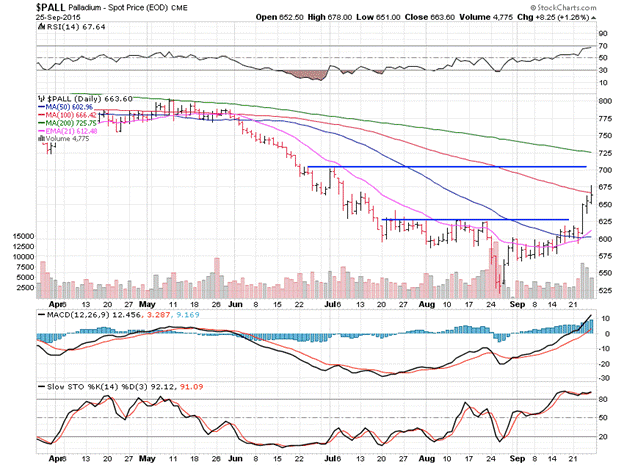Click the EMA(21) 612.48 legend entry
The image size is (624, 465).
click(x=67, y=131)
